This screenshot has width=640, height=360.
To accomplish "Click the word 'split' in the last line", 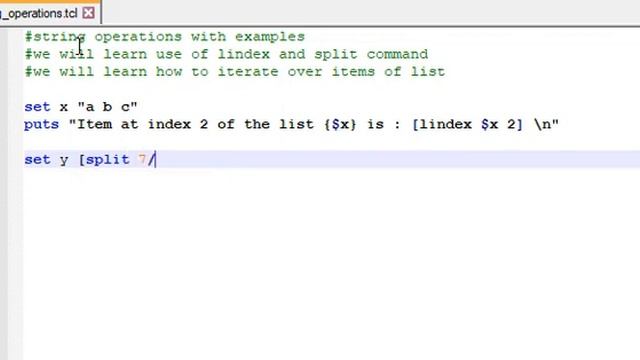I will tap(108, 160).
